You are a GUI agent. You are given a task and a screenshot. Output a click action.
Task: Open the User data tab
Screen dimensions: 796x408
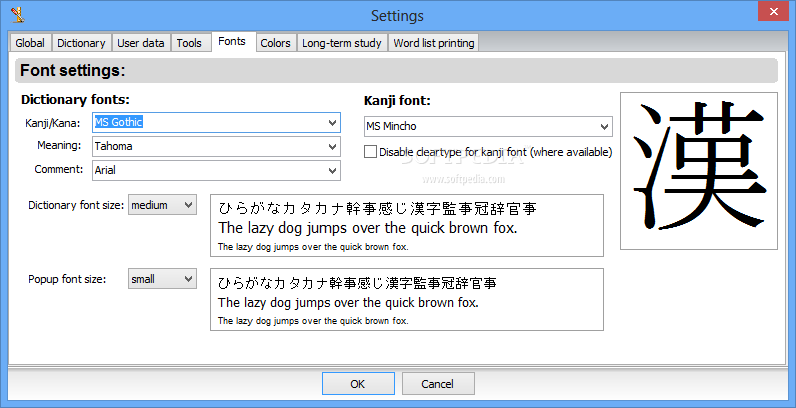click(x=141, y=43)
